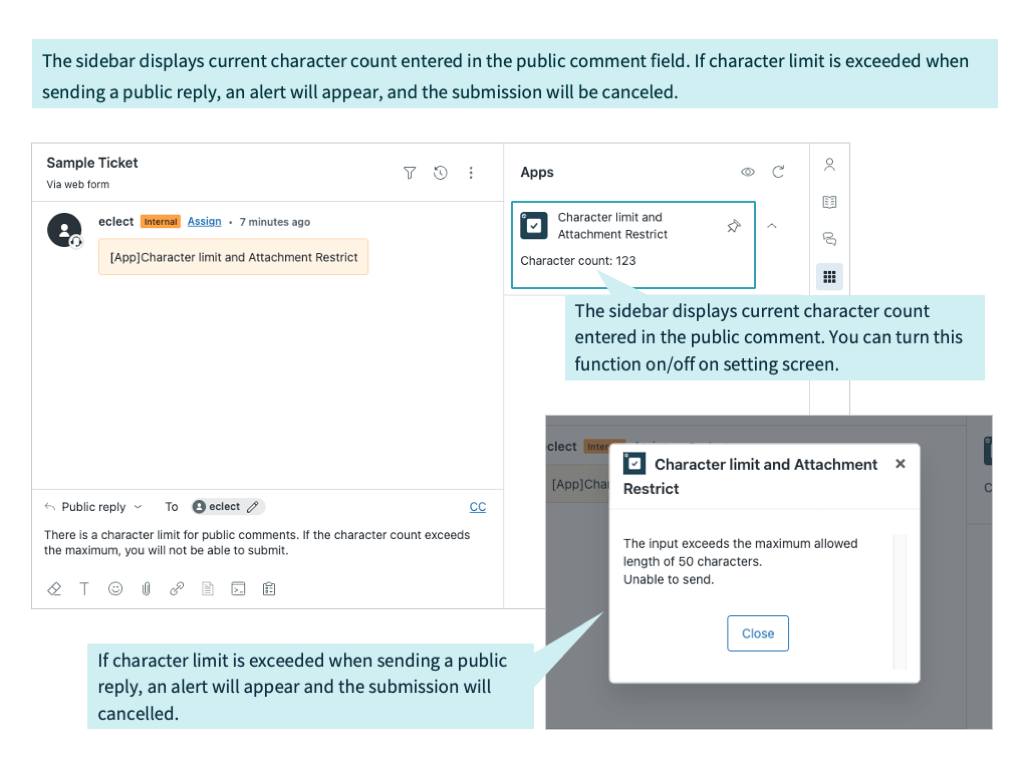The image size is (1024, 768).
Task: Toggle apps visibility with the eye icon
Action: tap(748, 171)
